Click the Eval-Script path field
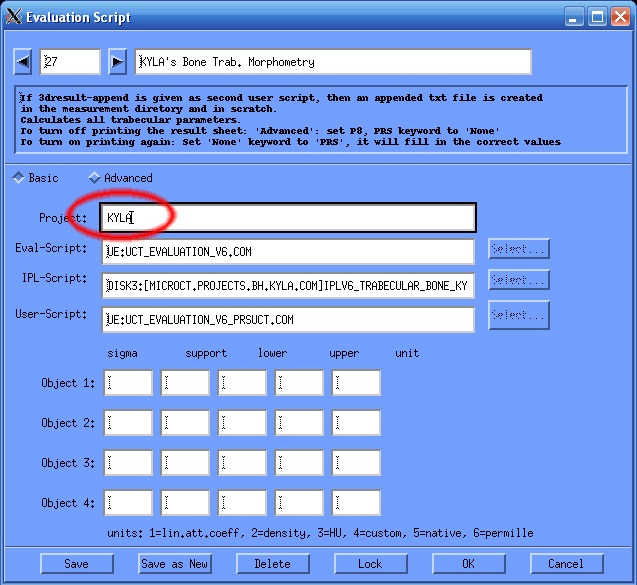The height and width of the screenshot is (585, 637). tap(288, 251)
